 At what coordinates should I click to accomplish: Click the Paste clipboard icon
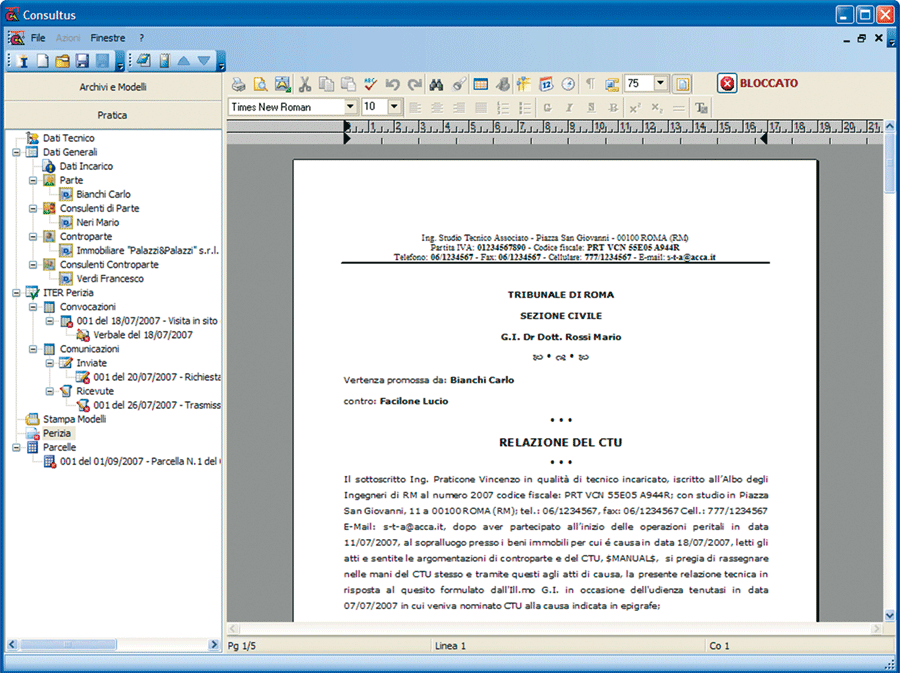[x=348, y=84]
